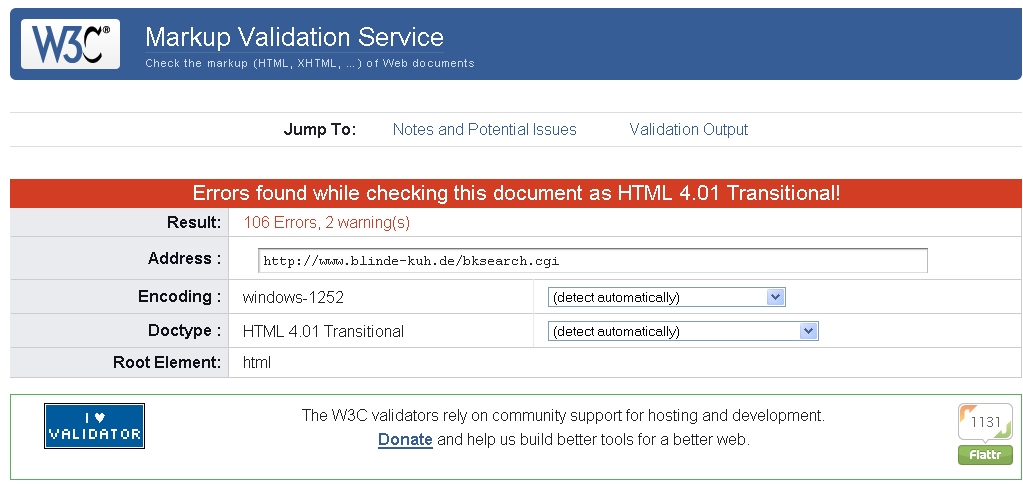Click the 106 Errors, 2 warning(s) result
This screenshot has height=484, width=1023.
[326, 222]
